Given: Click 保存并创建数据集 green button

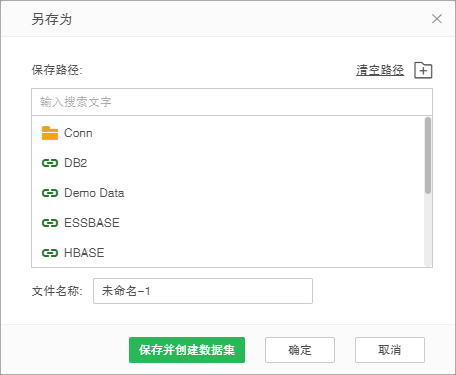Looking at the screenshot, I should 187,350.
